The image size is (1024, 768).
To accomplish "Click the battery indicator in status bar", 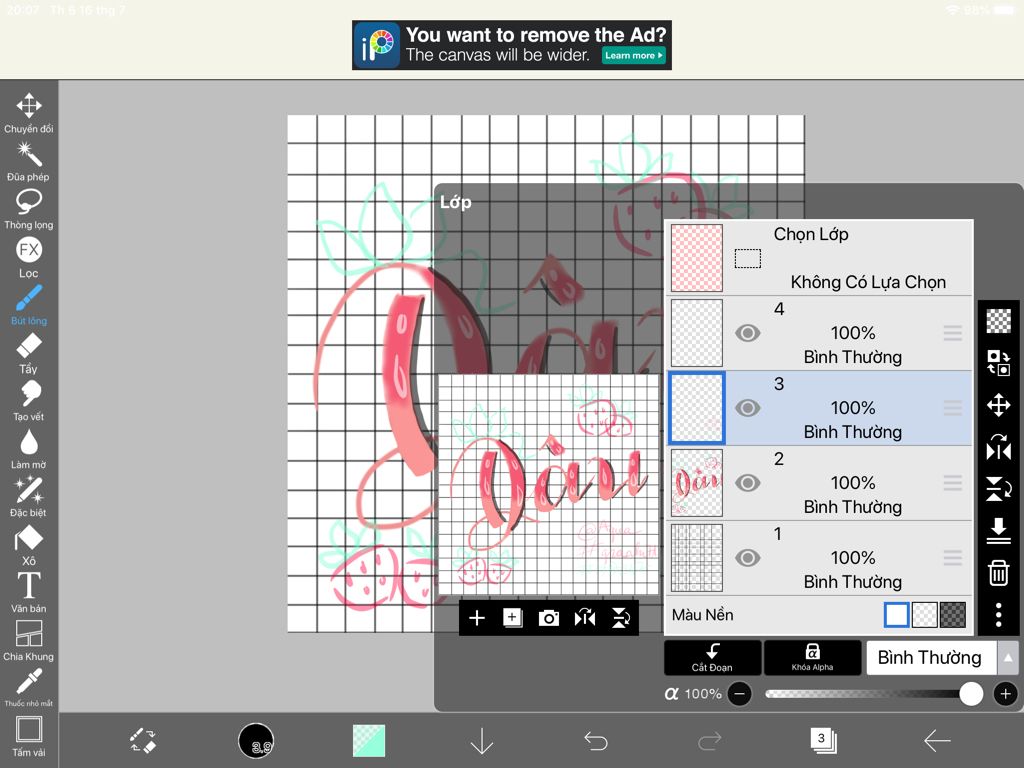I will 1004,10.
